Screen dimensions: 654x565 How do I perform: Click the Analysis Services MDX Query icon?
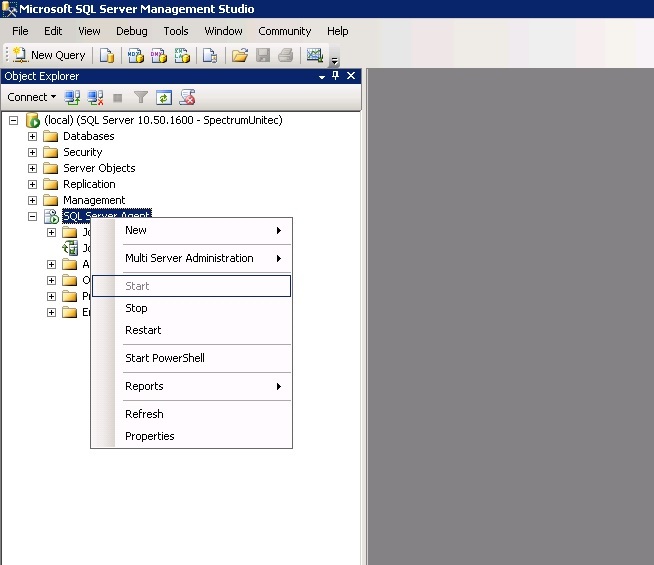(136, 55)
